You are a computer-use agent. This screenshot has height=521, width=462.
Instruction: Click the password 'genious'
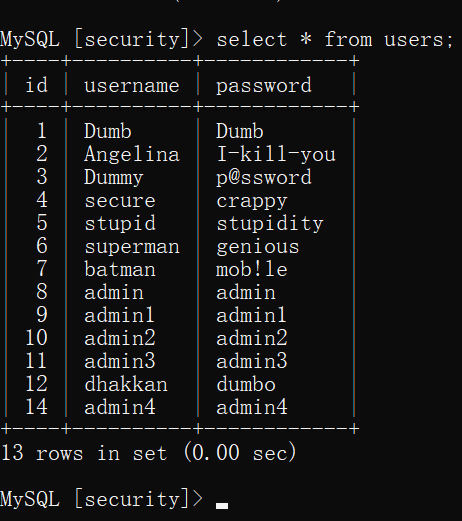point(258,248)
